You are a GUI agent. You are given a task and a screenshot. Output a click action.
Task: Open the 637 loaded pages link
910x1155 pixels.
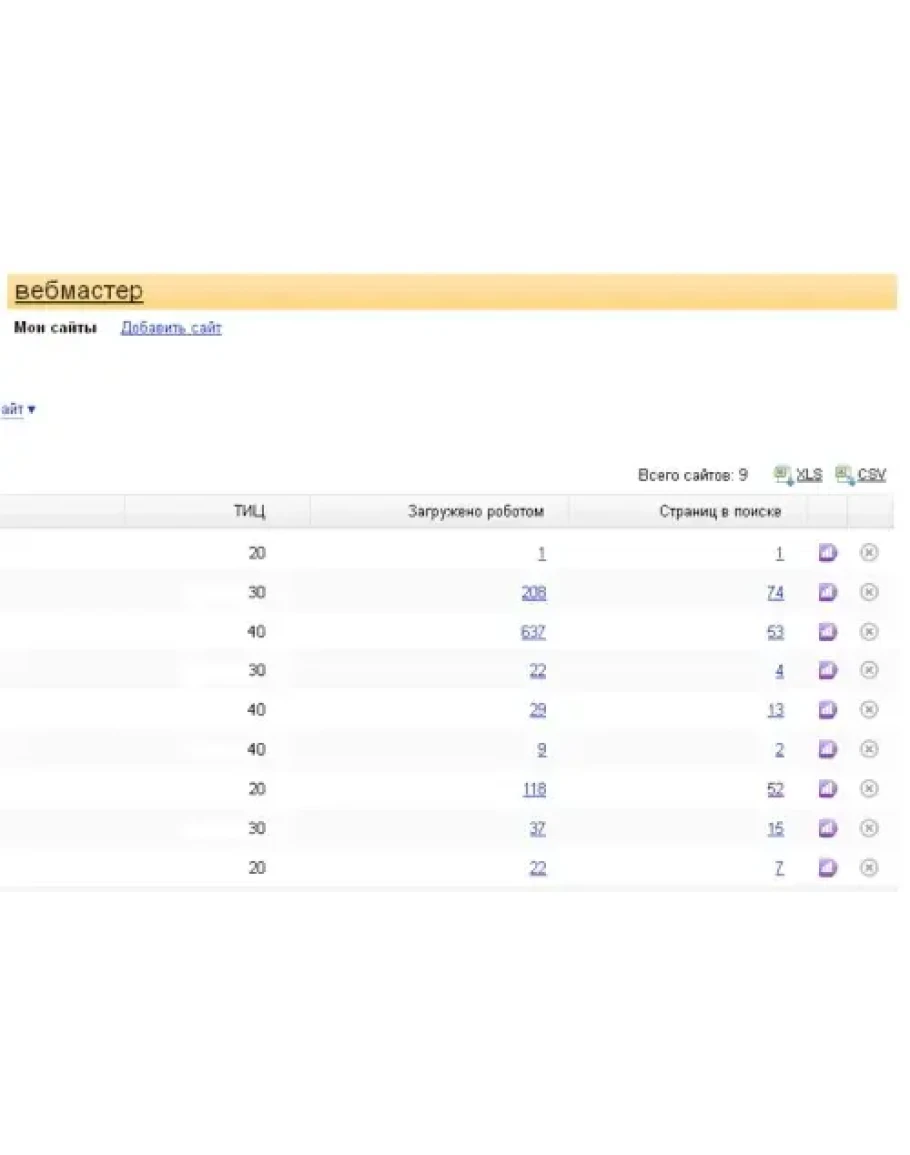coord(533,632)
